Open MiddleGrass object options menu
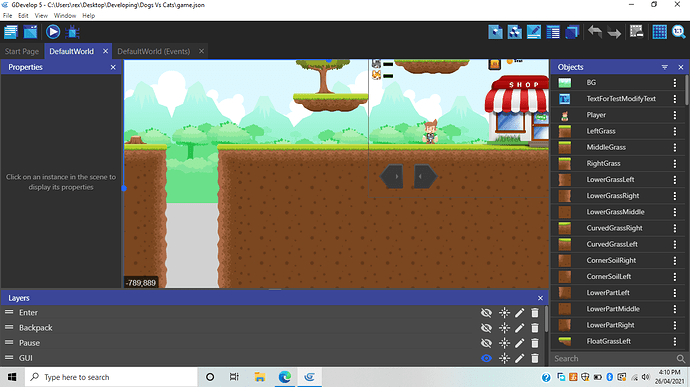The width and height of the screenshot is (690, 387). [x=675, y=147]
